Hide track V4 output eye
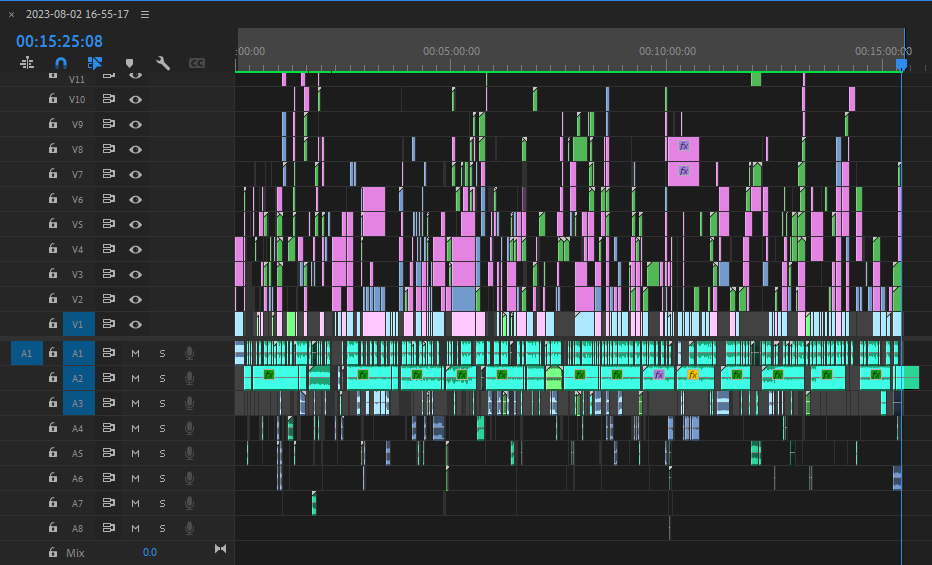932x565 pixels. [136, 249]
